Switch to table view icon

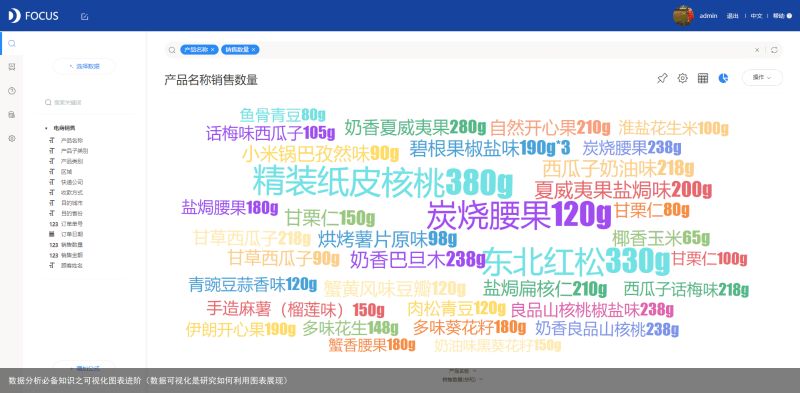[703, 78]
